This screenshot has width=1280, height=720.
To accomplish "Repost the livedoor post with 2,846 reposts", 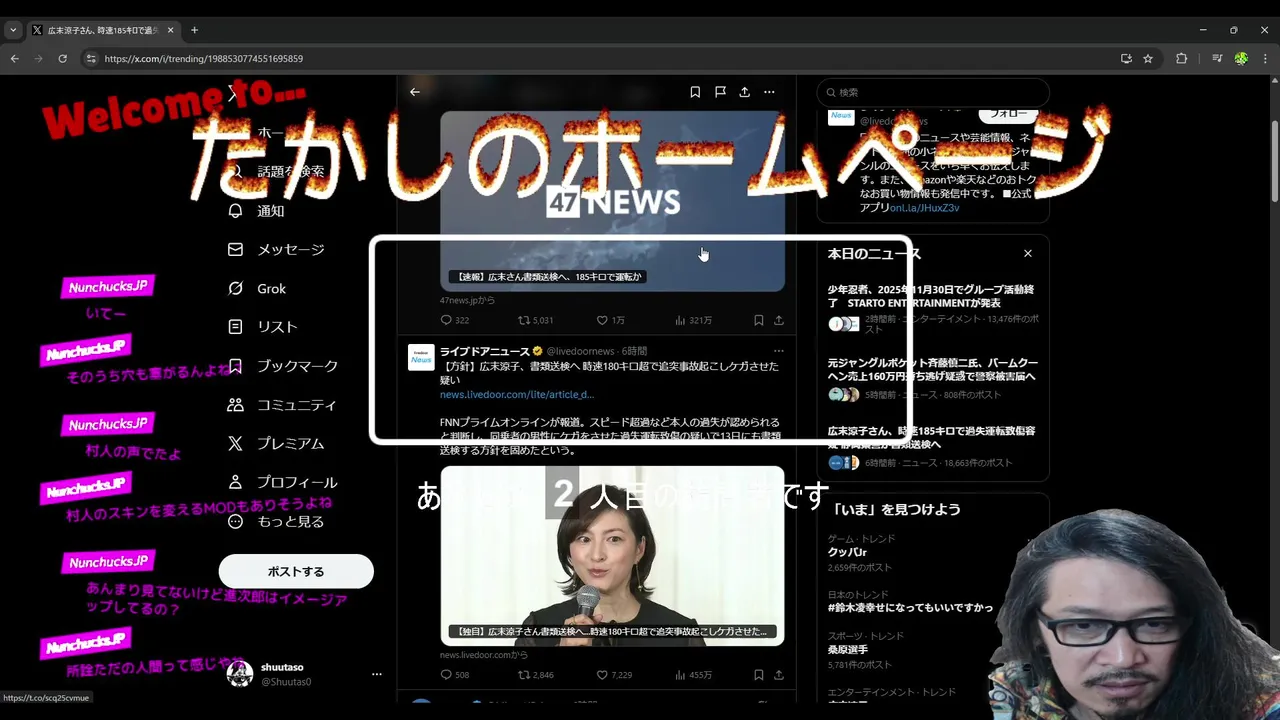I will 535,675.
